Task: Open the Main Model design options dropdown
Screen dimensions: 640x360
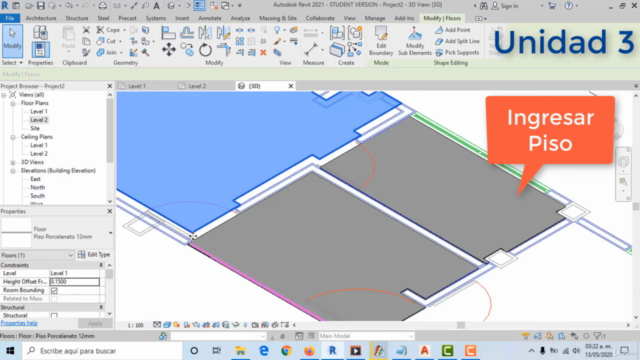Action: click(x=366, y=336)
